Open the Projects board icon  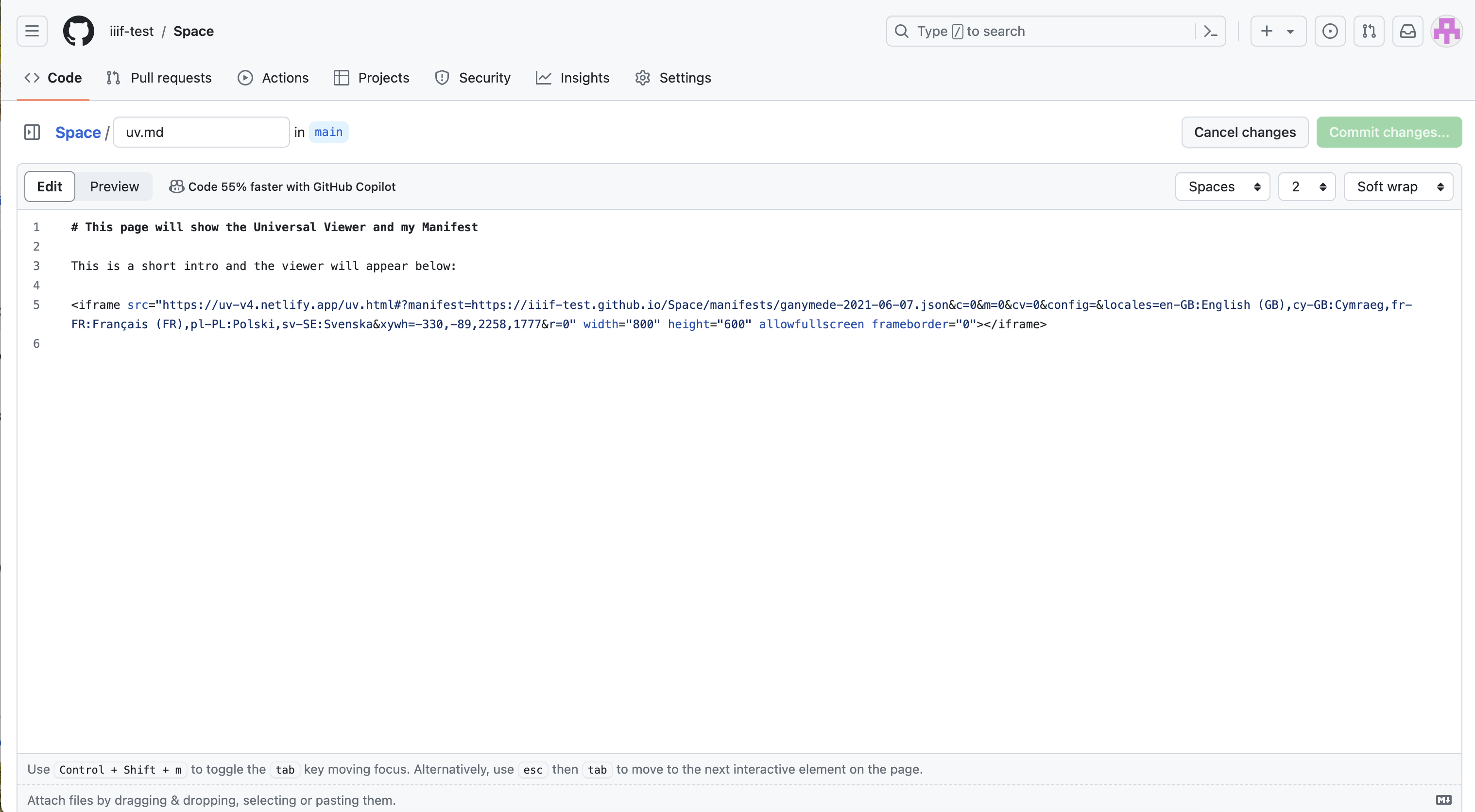click(341, 77)
